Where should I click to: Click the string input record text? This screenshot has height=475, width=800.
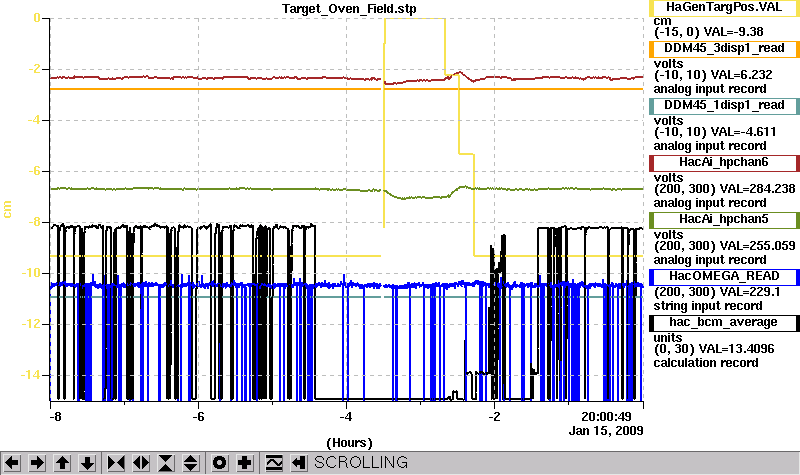point(708,306)
